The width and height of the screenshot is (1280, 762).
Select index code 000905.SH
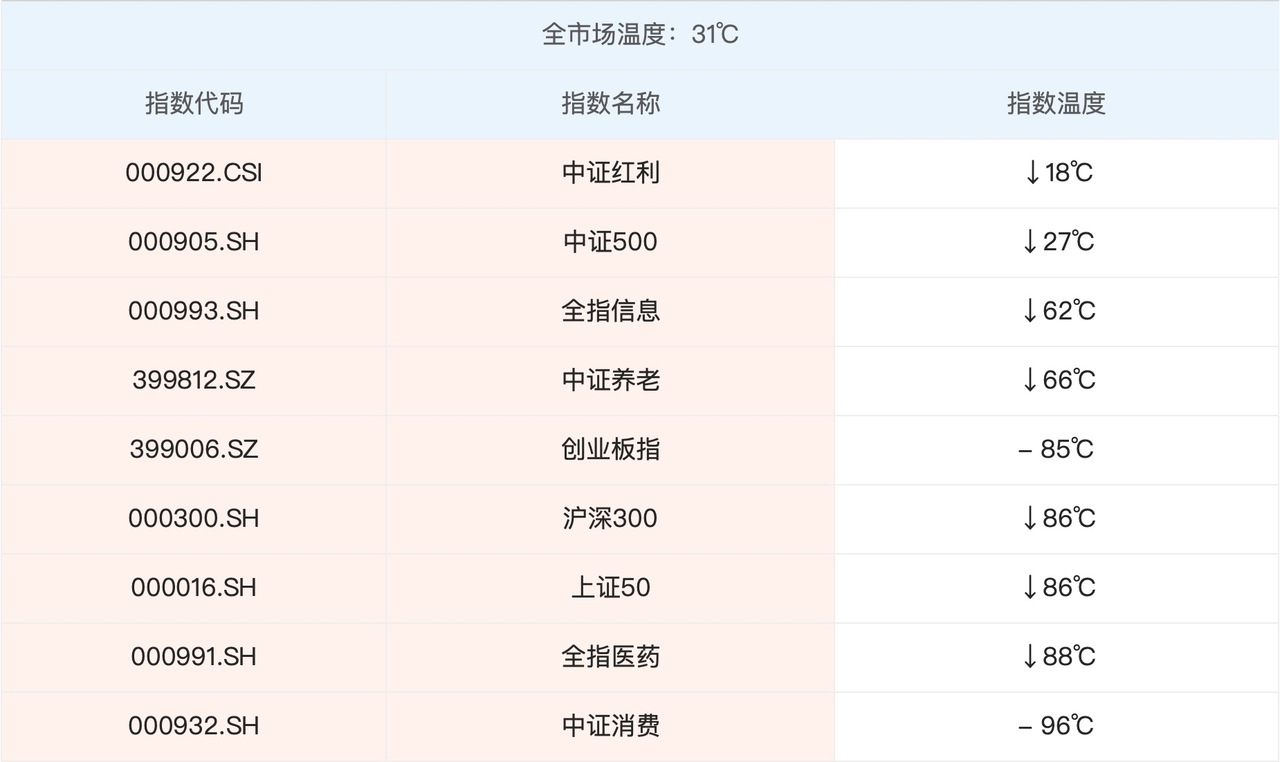(x=194, y=242)
